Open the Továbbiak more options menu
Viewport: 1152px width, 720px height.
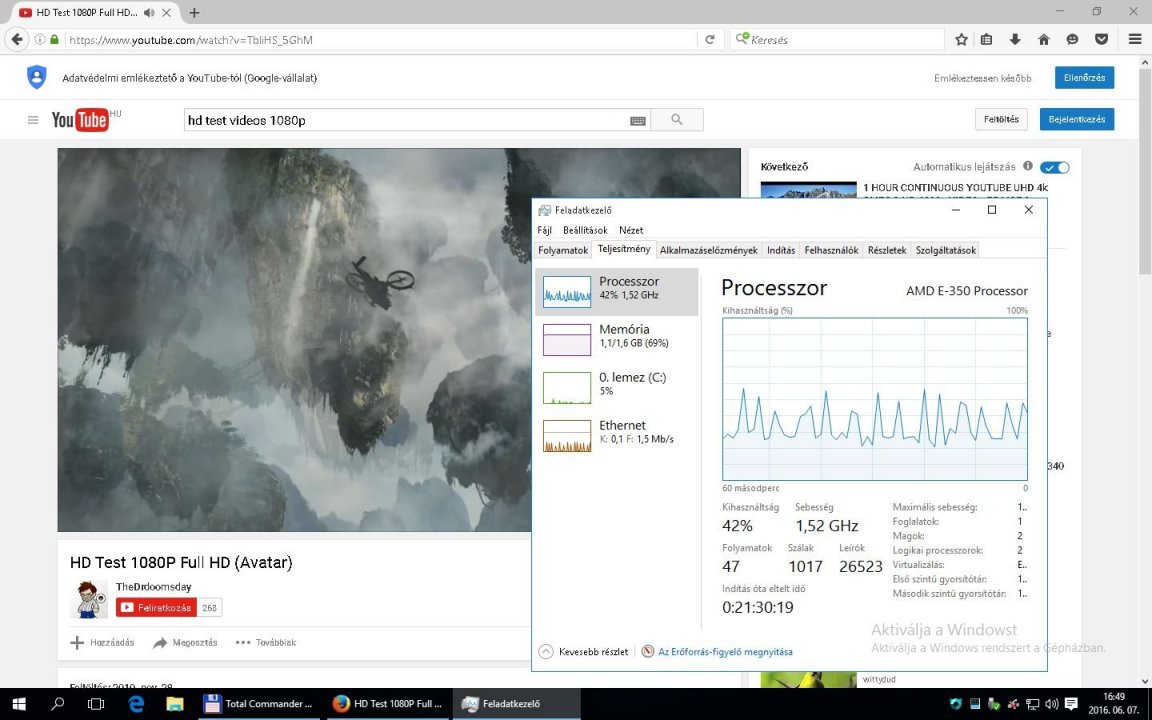point(266,643)
